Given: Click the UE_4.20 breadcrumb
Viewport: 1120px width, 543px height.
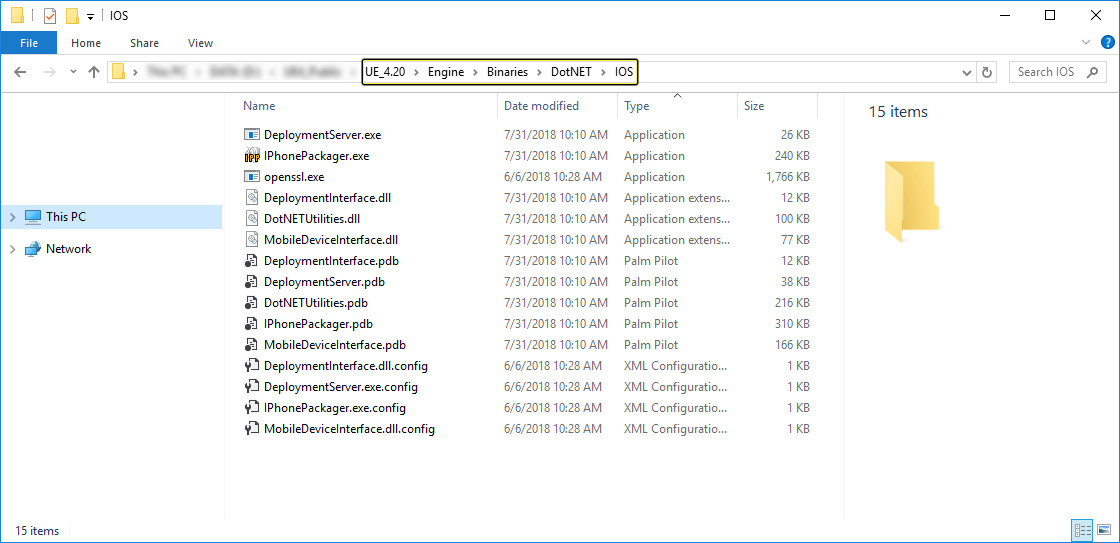Looking at the screenshot, I should point(385,71).
